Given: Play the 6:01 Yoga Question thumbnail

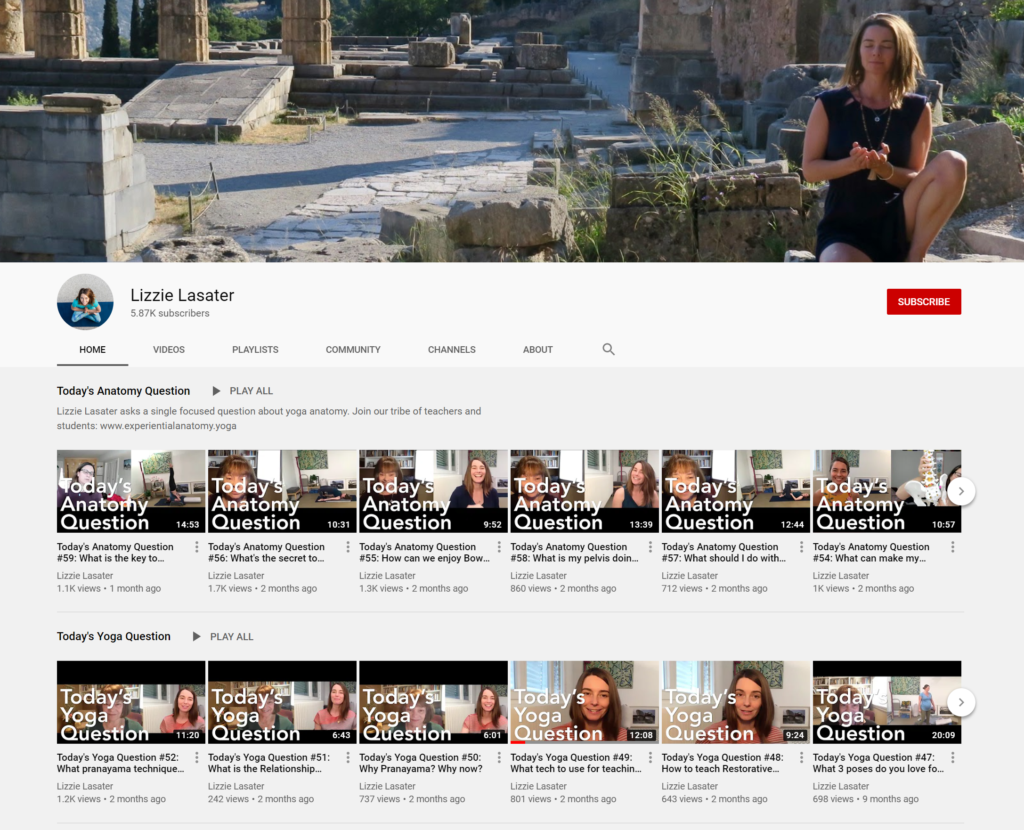Looking at the screenshot, I should click(x=433, y=703).
